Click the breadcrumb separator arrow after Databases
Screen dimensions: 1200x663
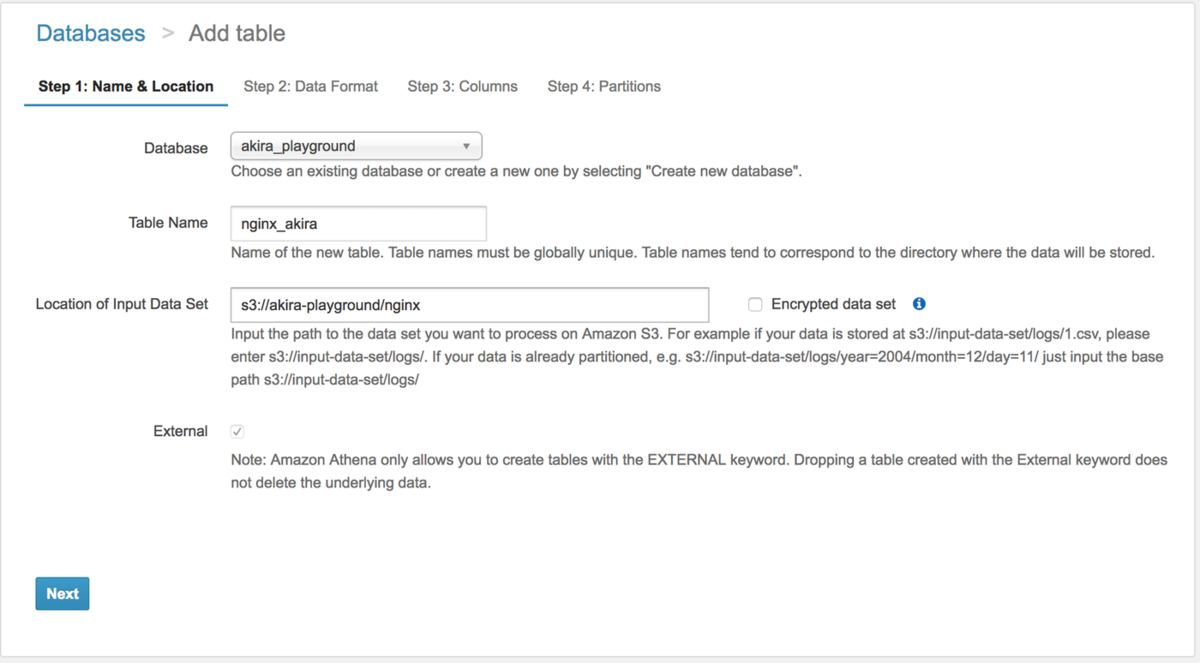(x=168, y=34)
